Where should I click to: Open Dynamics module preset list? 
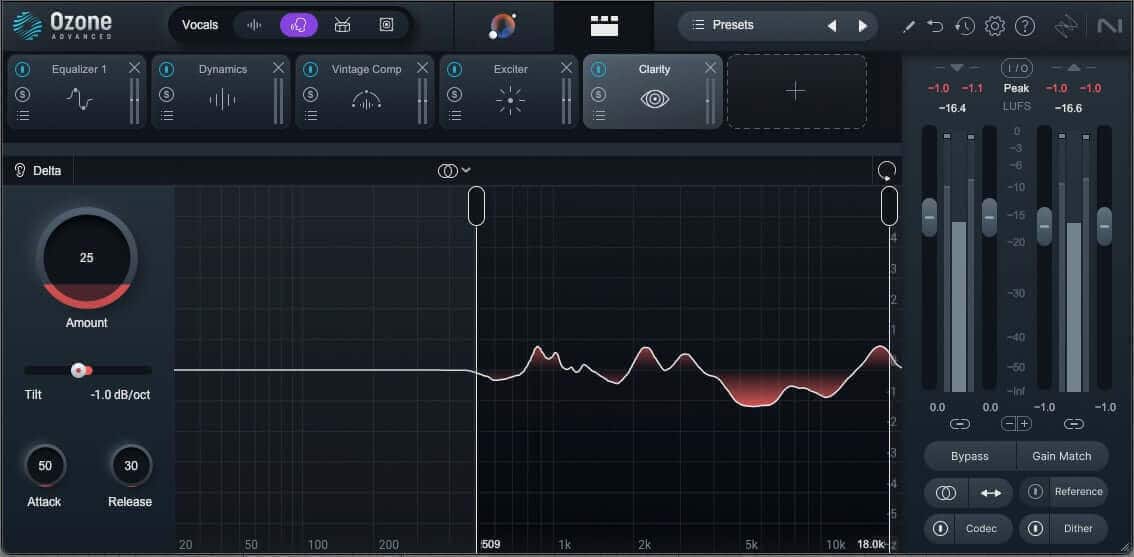(x=167, y=115)
